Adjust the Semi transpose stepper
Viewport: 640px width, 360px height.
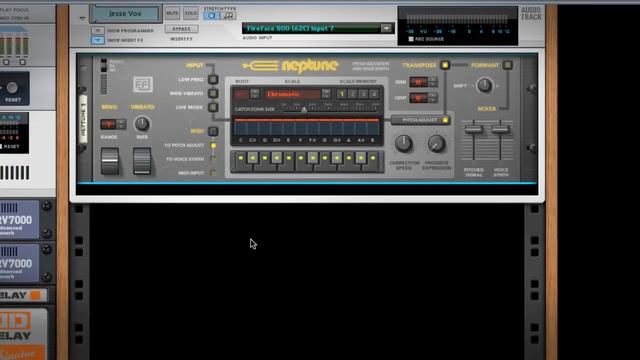[432, 82]
